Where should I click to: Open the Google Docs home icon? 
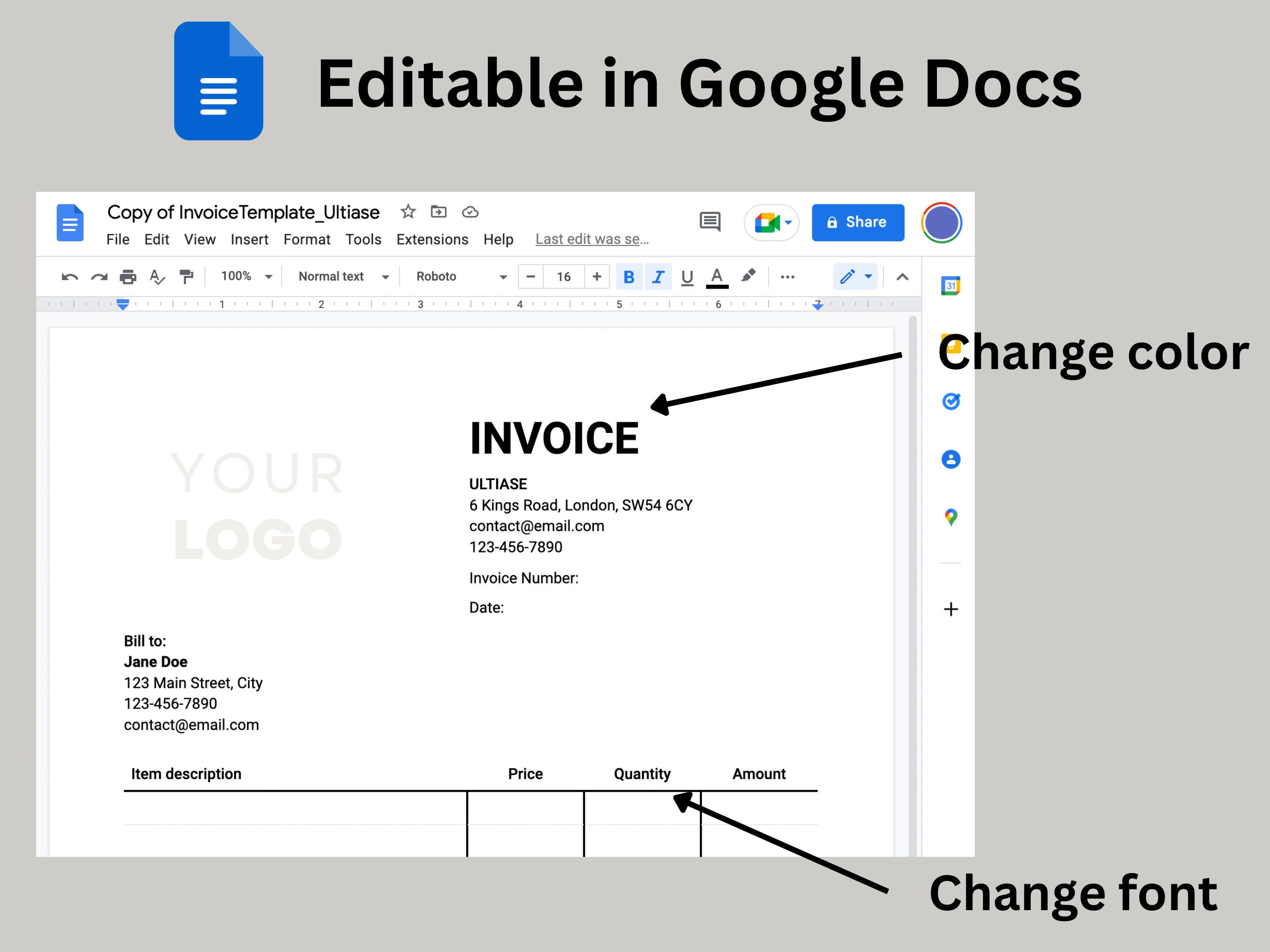70,223
